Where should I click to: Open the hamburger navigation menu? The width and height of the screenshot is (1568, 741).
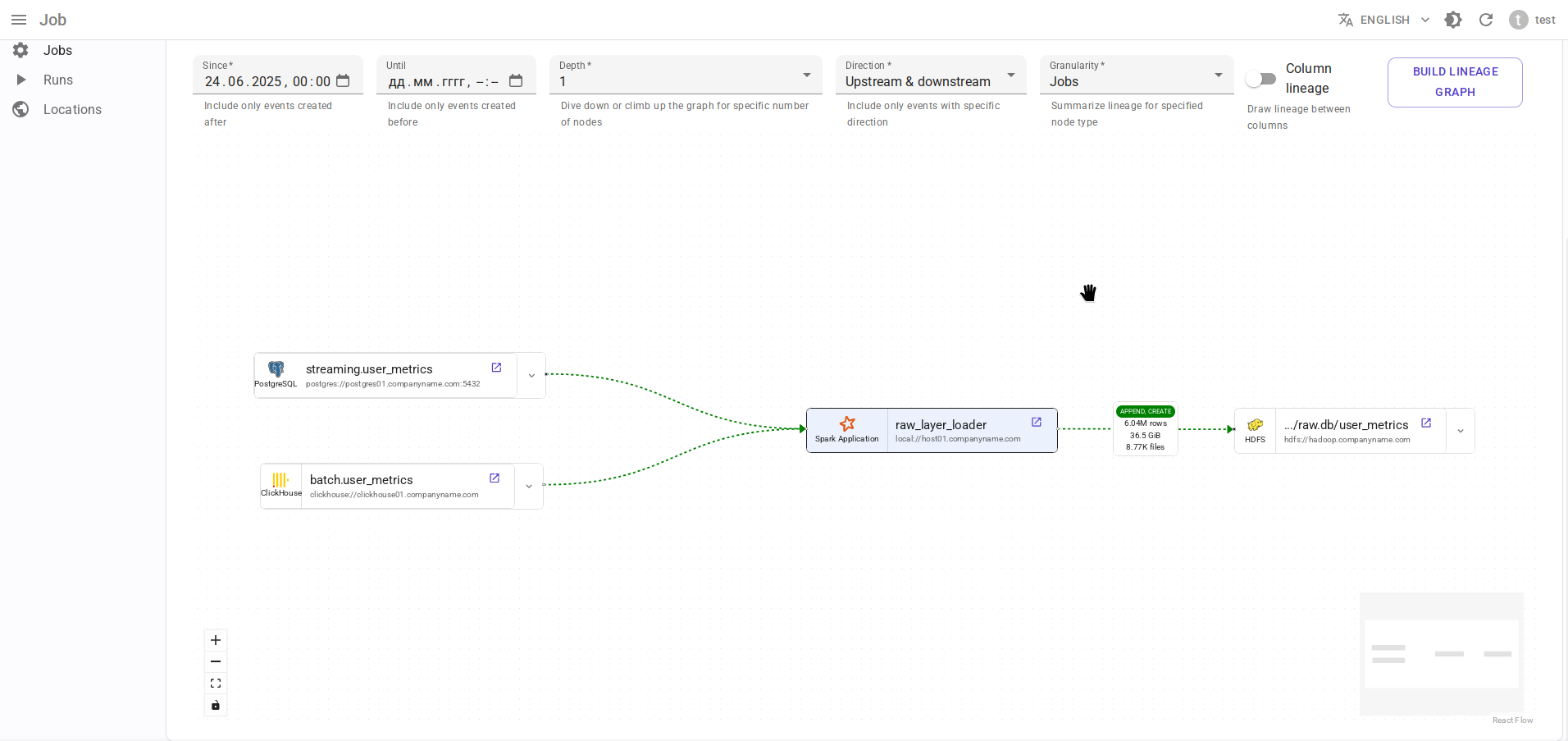pyautogui.click(x=19, y=20)
